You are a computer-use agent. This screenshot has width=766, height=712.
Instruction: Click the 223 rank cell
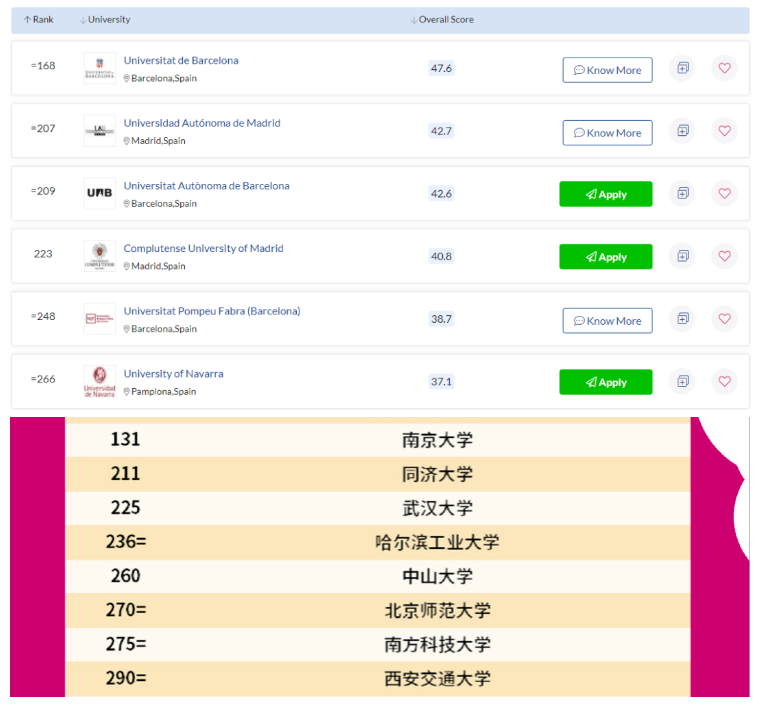(x=43, y=254)
